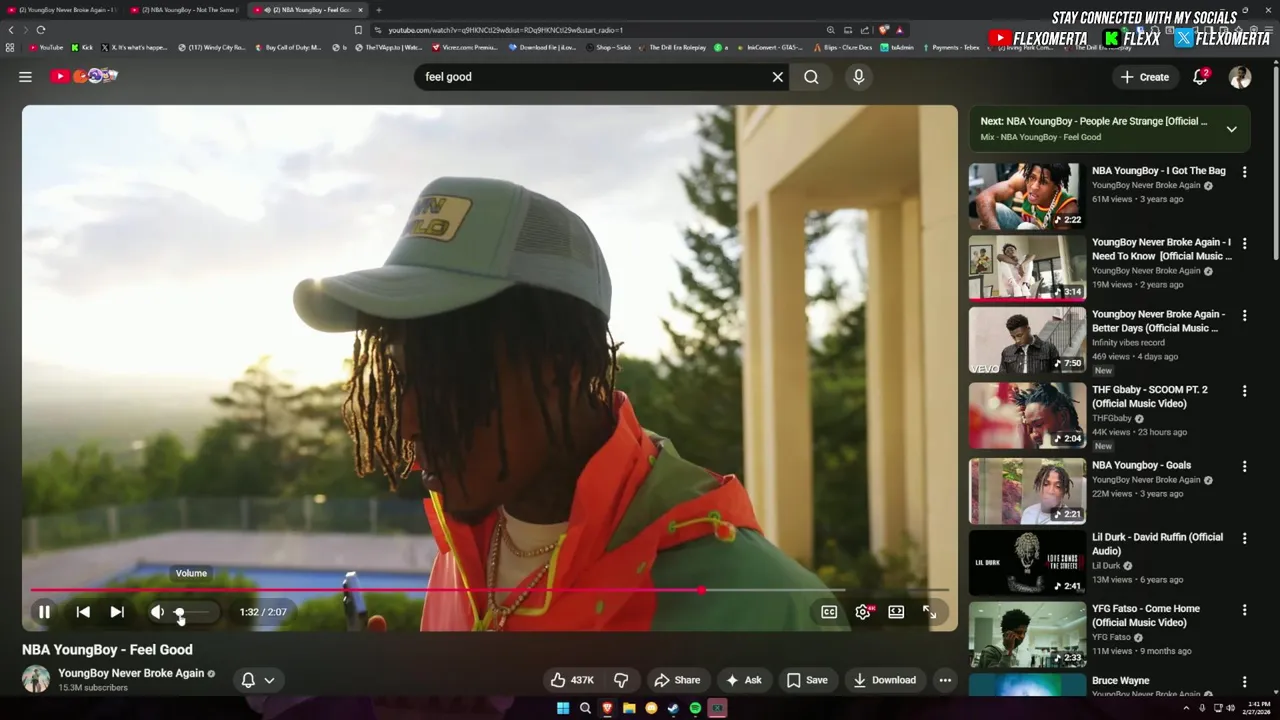Click the YouTube URL address bar

(600, 30)
